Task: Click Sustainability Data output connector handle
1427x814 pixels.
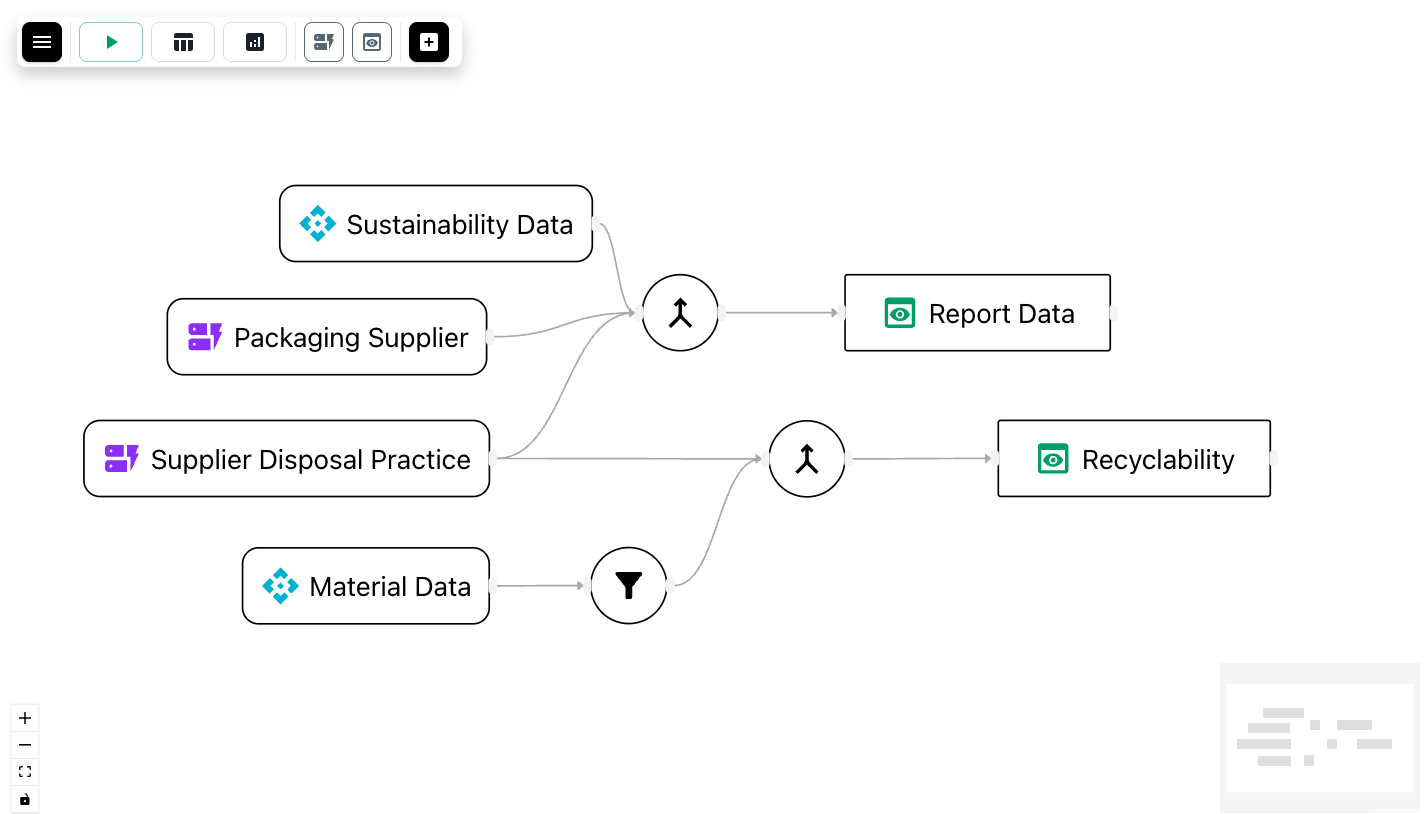Action: pos(595,224)
